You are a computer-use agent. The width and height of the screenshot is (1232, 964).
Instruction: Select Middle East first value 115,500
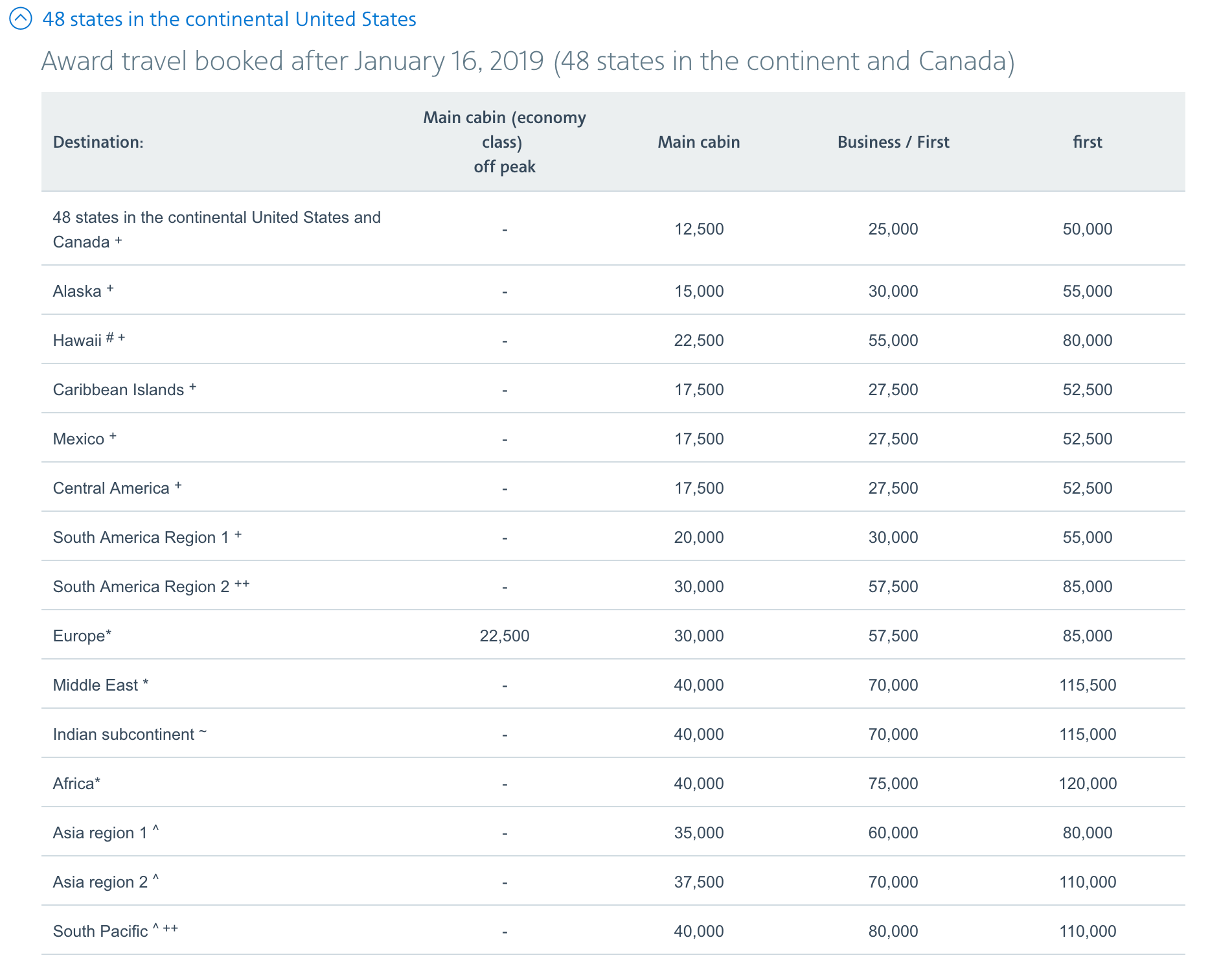[x=1088, y=685]
